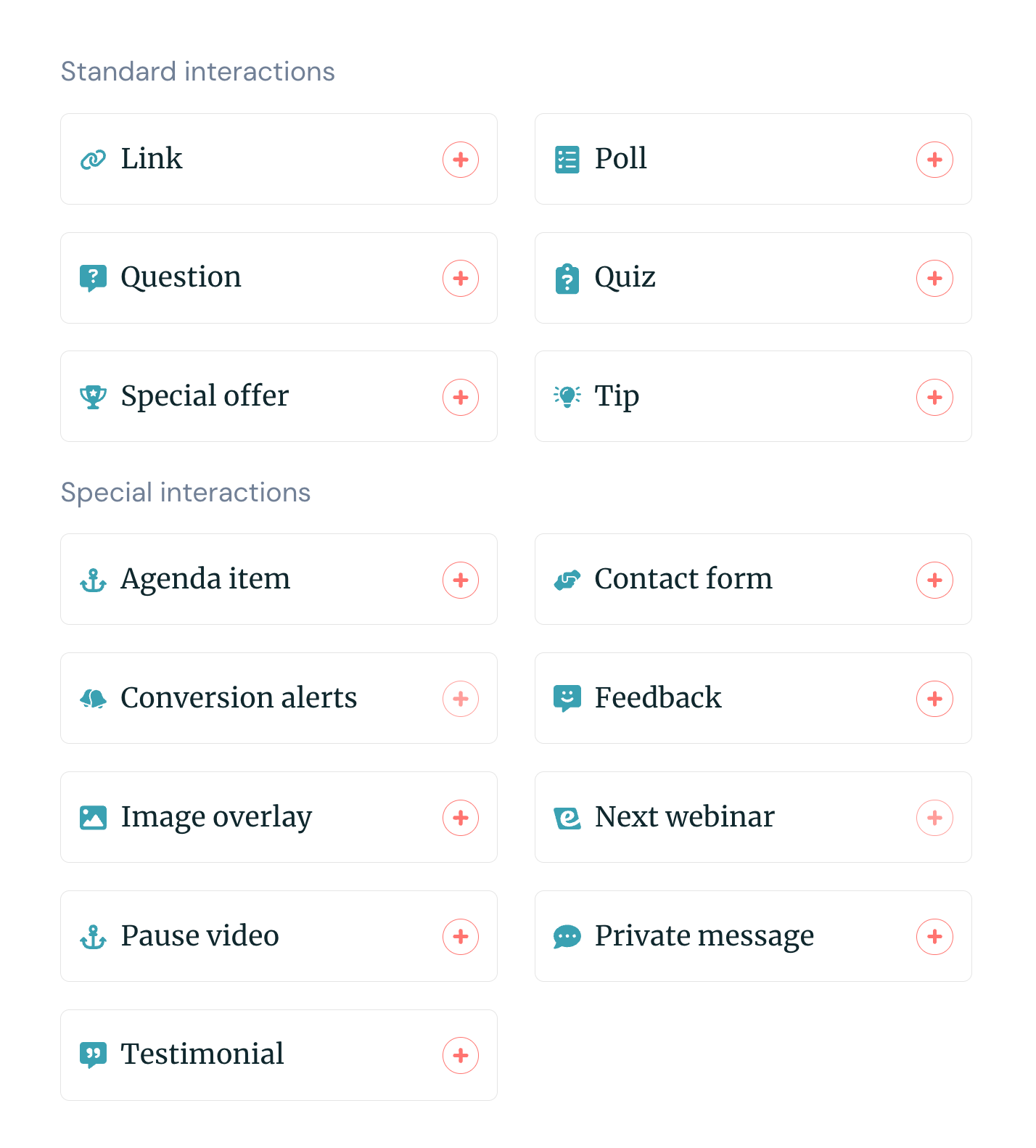The height and width of the screenshot is (1148, 1036).
Task: Click the Feedback card title
Action: pos(658,698)
